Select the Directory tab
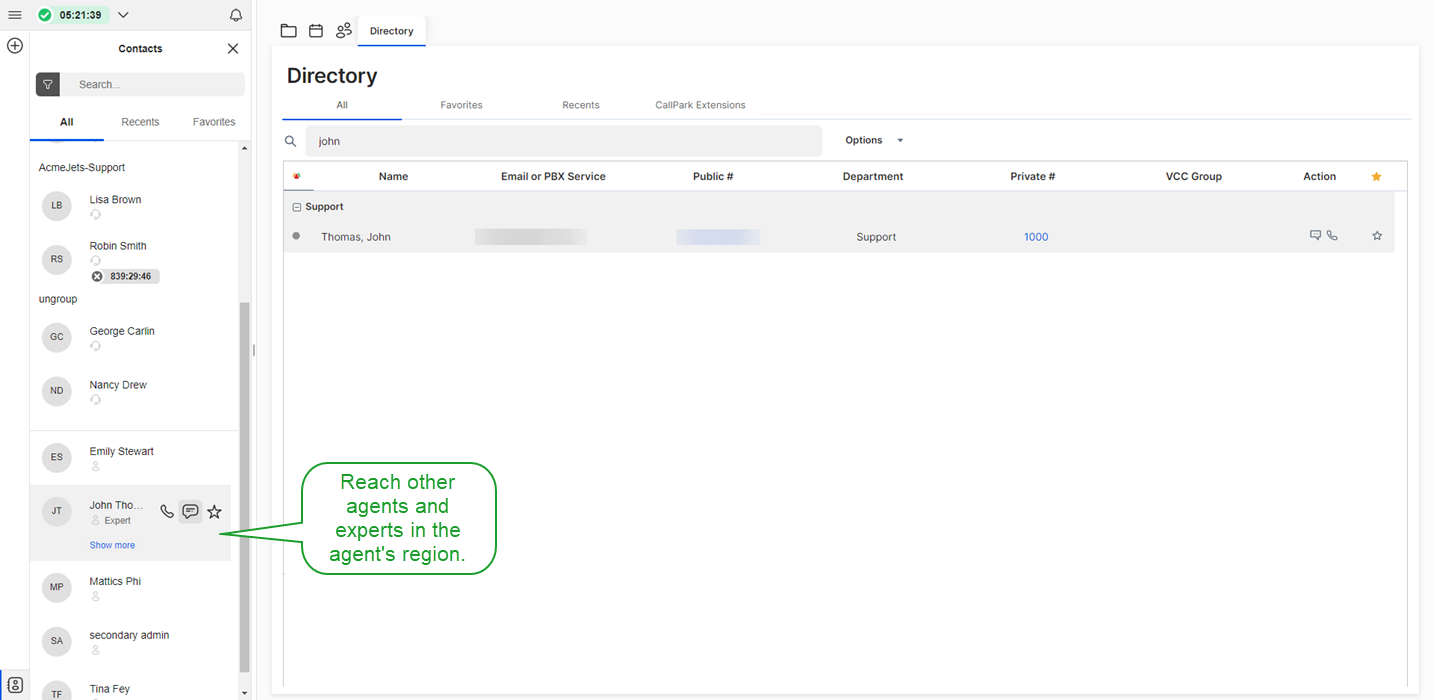Screen dimensions: 1434x700 click(392, 31)
